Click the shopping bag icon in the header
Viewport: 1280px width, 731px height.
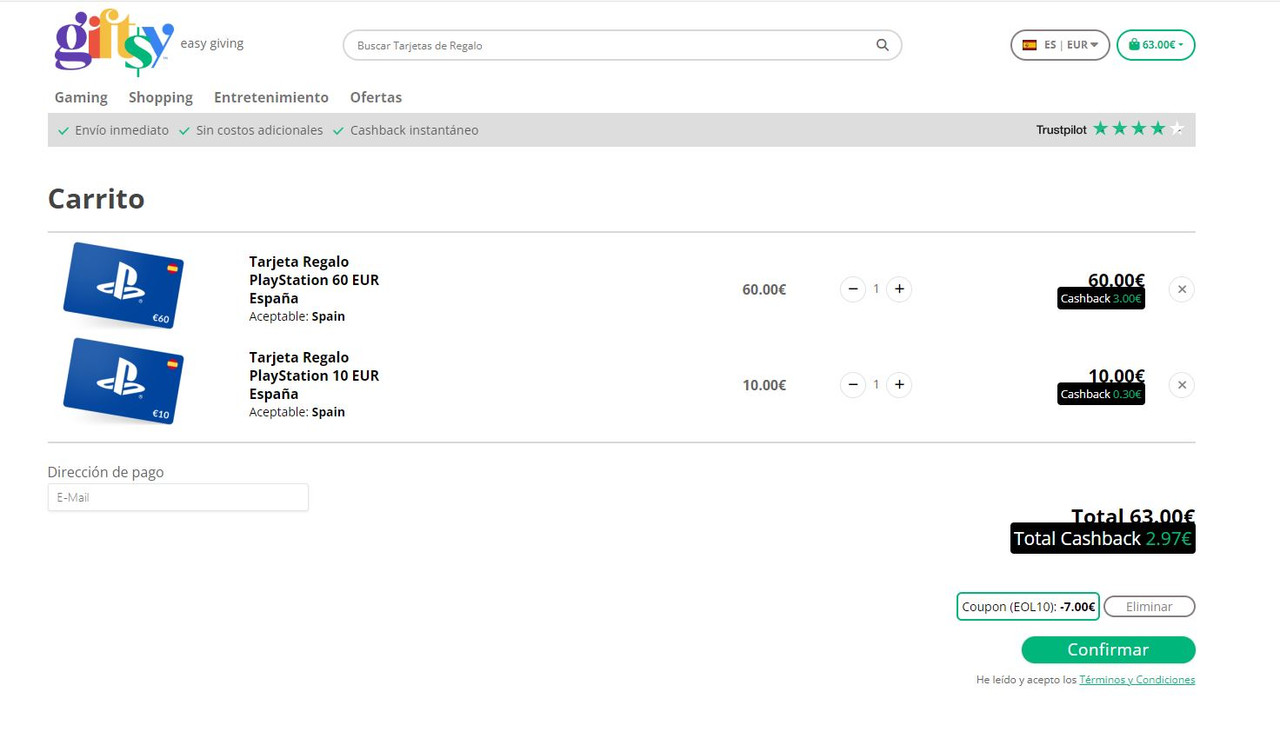point(1134,45)
